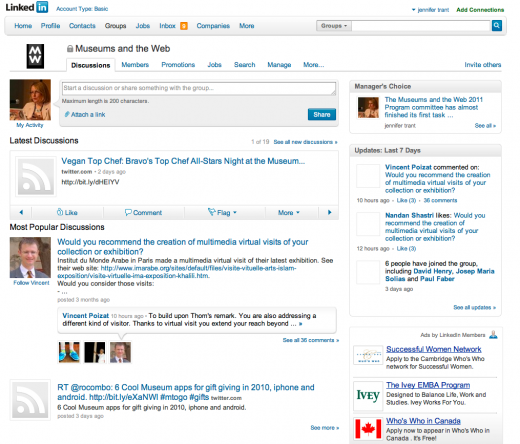
Task: Open the Inbox notification badge
Action: [x=184, y=26]
